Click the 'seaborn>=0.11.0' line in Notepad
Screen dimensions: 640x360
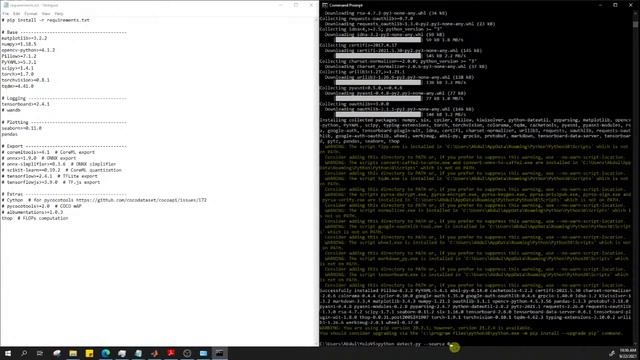pos(22,128)
